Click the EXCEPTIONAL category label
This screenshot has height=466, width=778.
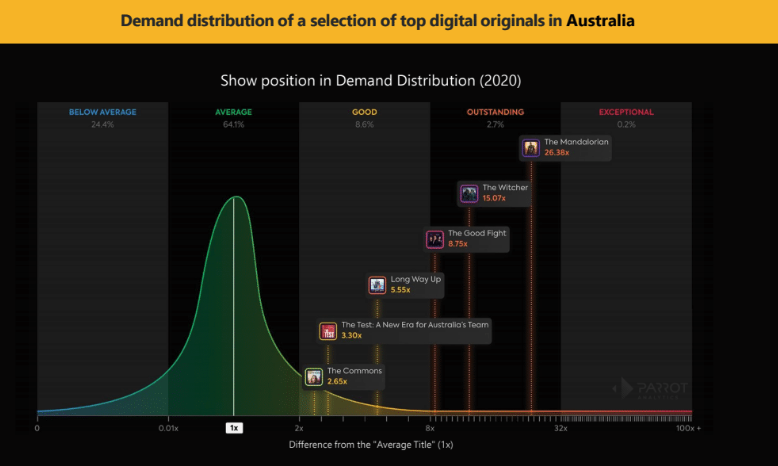click(626, 112)
